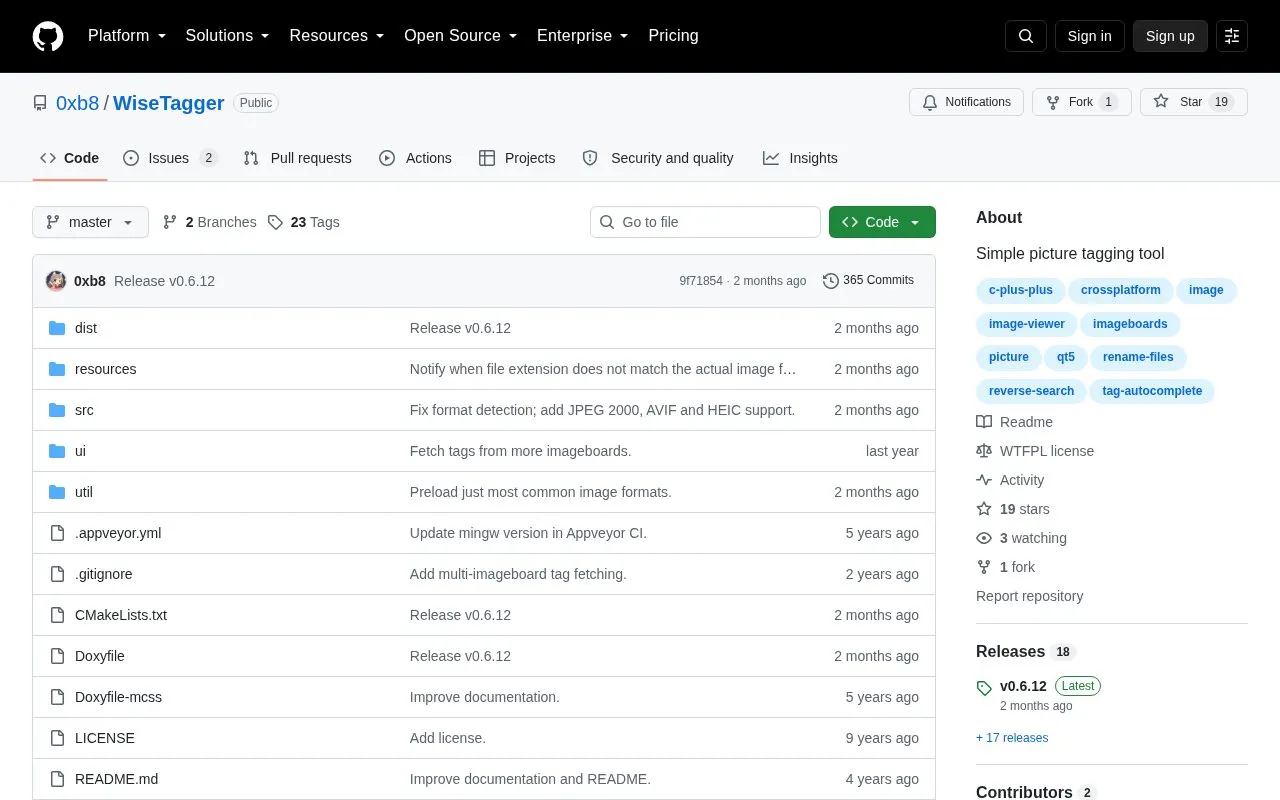Viewport: 1280px width, 800px height.
Task: Open the README.md file
Action: pos(116,779)
